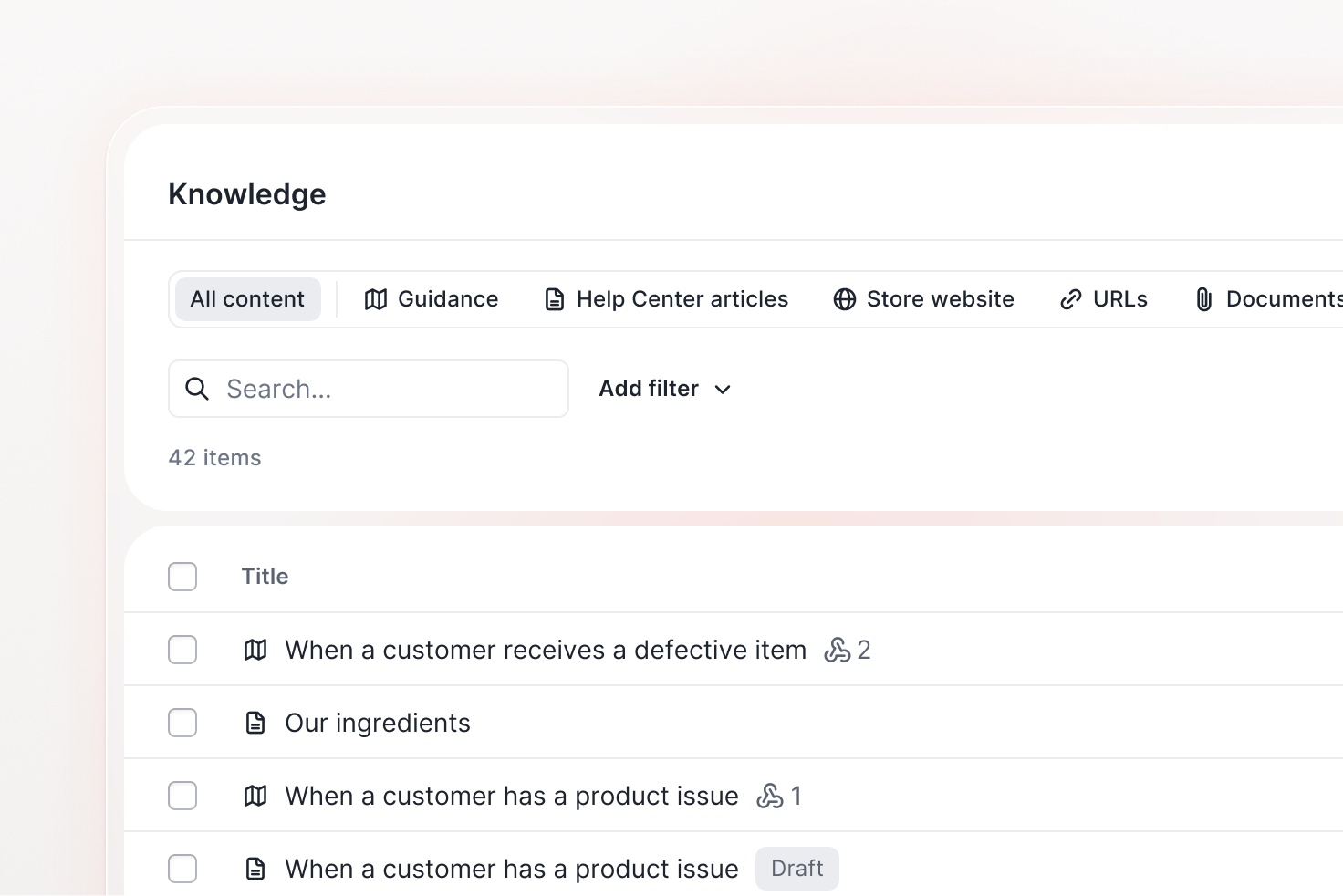Screen dimensions: 1343x896
Task: Click the map icon beside product issue guidance
Action: 255,796
